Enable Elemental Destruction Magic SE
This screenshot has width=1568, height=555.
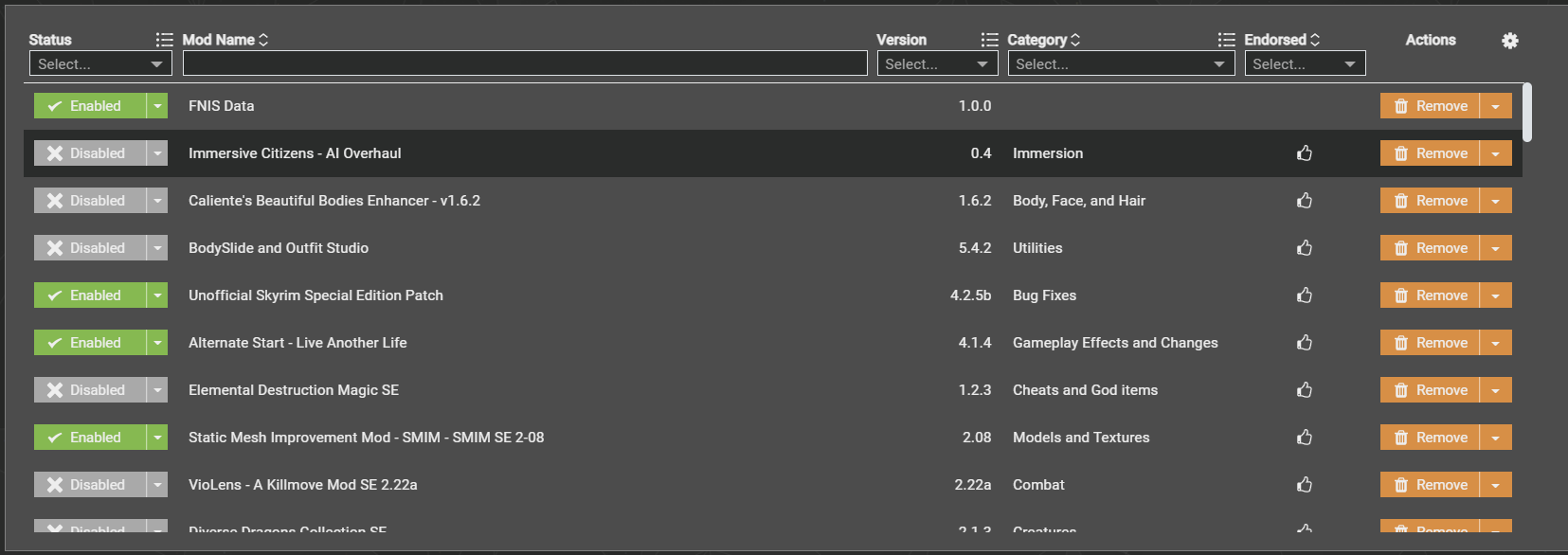tap(90, 389)
